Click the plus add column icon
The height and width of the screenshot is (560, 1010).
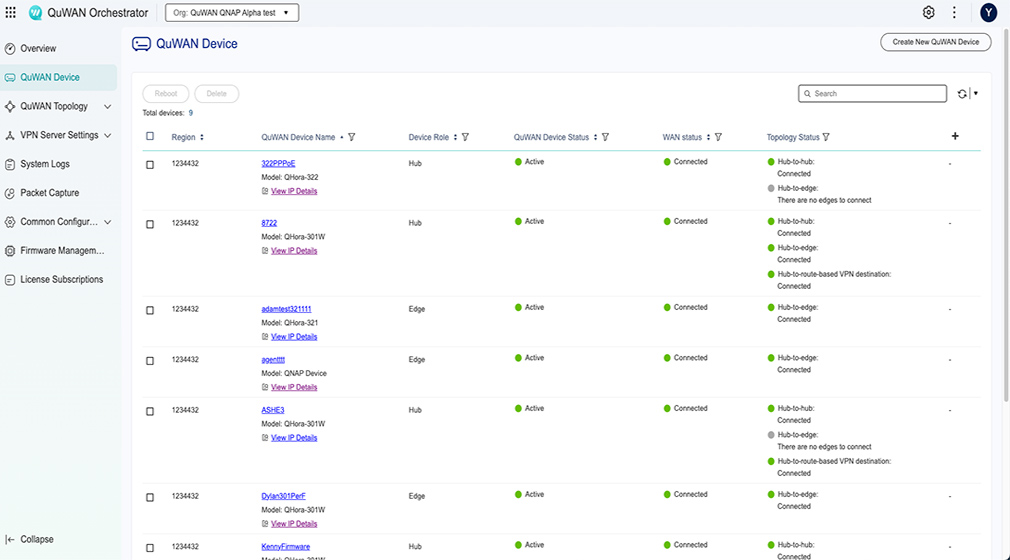955,136
